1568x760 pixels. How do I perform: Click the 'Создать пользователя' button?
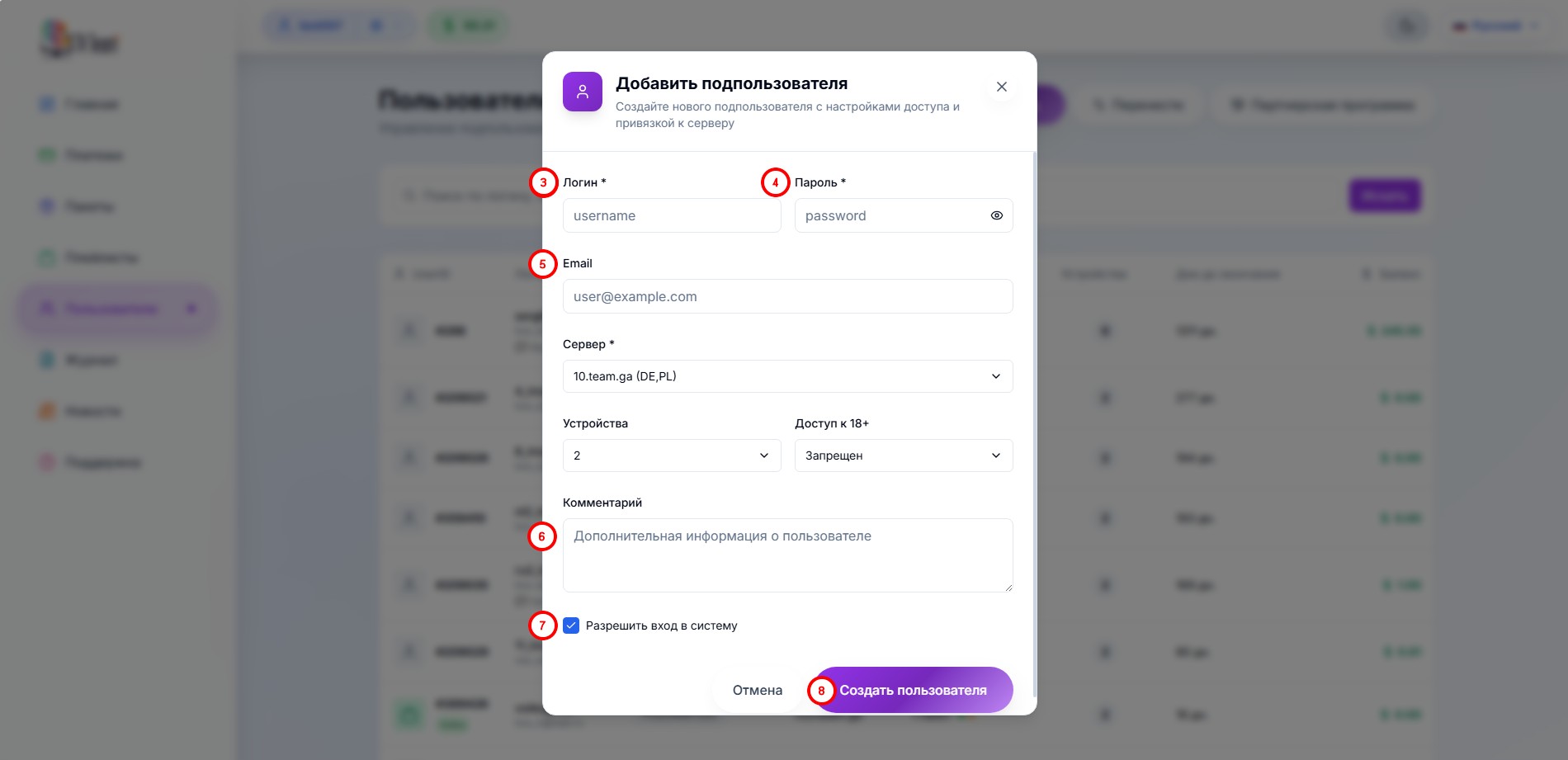point(913,690)
